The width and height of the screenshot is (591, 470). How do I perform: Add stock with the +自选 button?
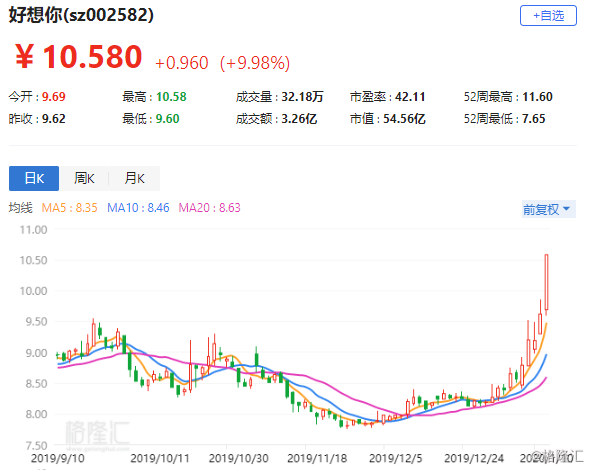[x=548, y=16]
